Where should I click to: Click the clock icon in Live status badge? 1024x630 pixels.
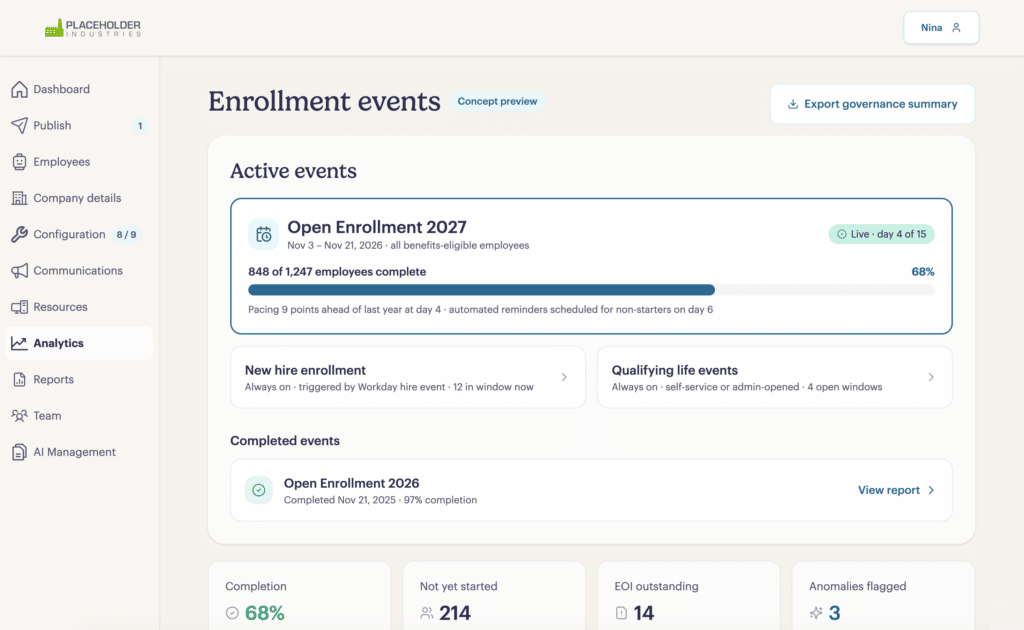[842, 234]
